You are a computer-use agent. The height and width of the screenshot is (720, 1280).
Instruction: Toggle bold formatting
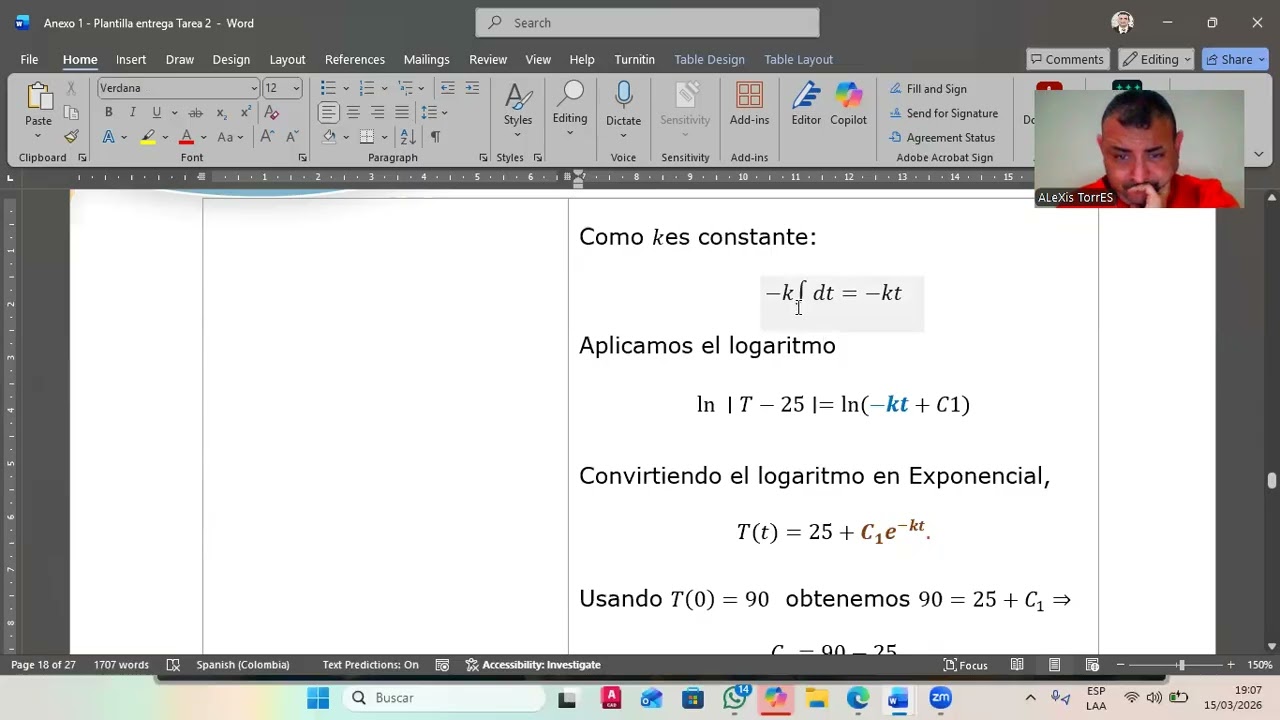pyautogui.click(x=108, y=112)
